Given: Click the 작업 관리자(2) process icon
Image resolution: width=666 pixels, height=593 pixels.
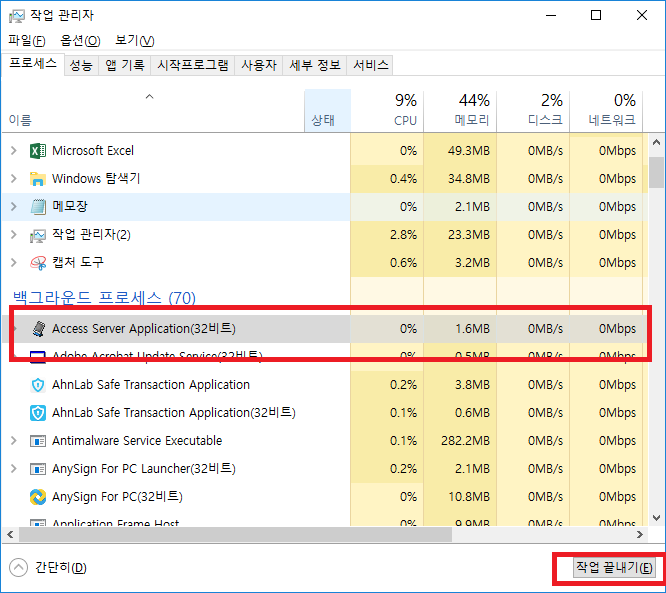Looking at the screenshot, I should pyautogui.click(x=38, y=235).
